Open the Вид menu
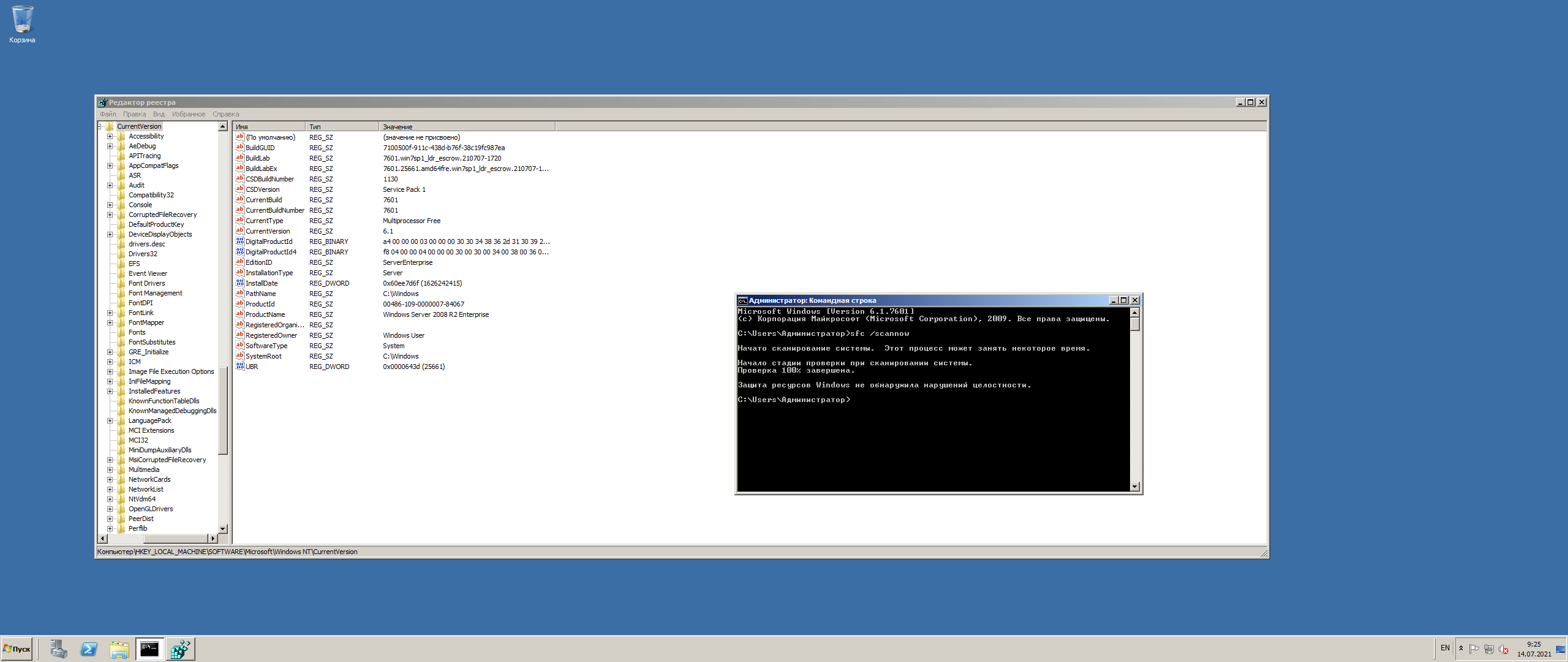Viewport: 1568px width, 662px height. 159,114
